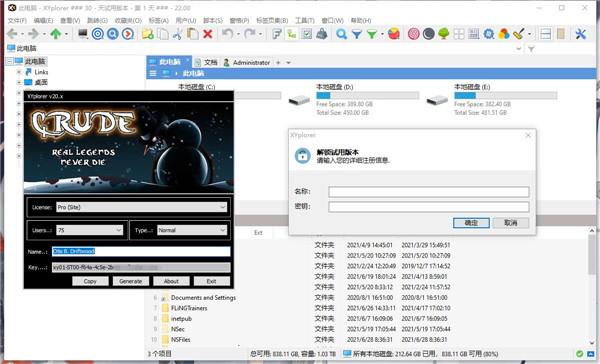The height and width of the screenshot is (364, 600).
Task: Toggle the selection checkbox toolbar icon
Action: tap(307, 34)
